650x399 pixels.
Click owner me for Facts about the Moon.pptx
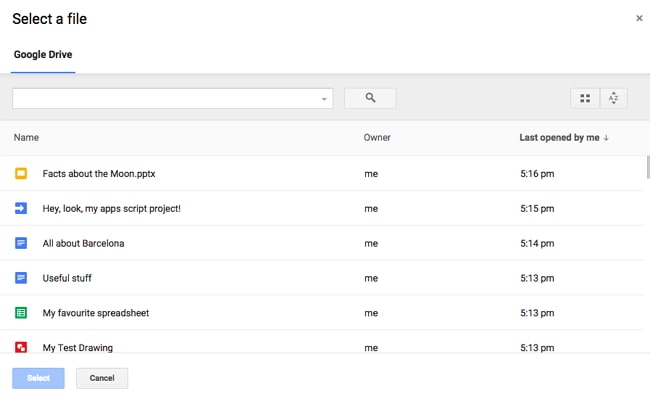click(x=371, y=174)
